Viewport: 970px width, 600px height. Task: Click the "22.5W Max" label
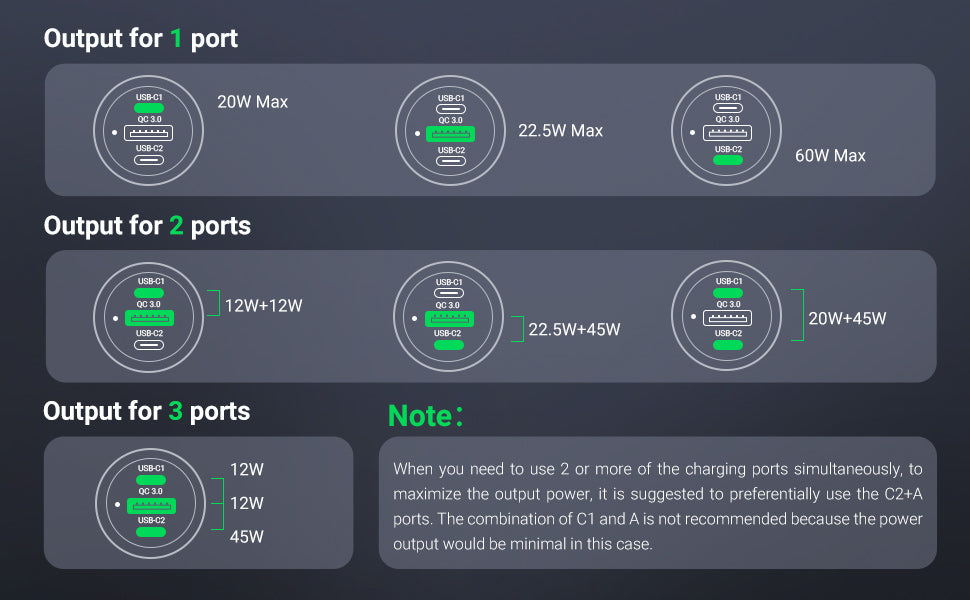point(560,131)
